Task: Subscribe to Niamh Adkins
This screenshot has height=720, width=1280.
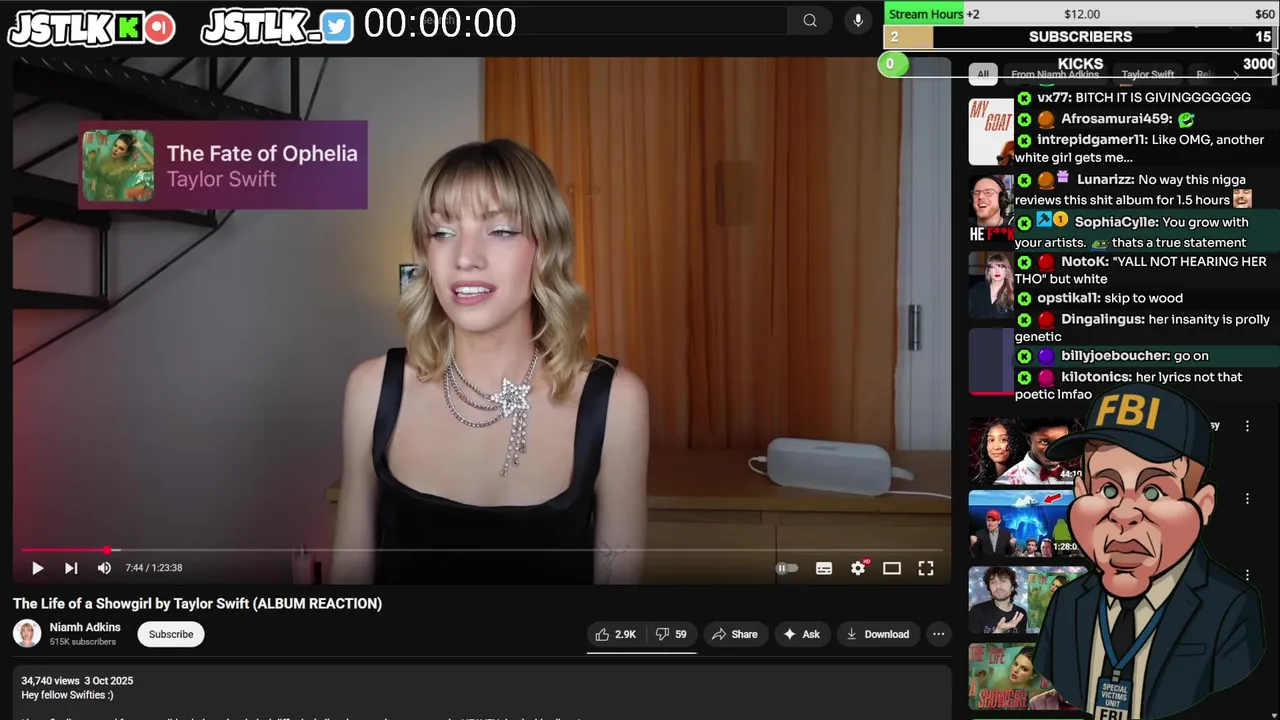Action: coord(171,634)
